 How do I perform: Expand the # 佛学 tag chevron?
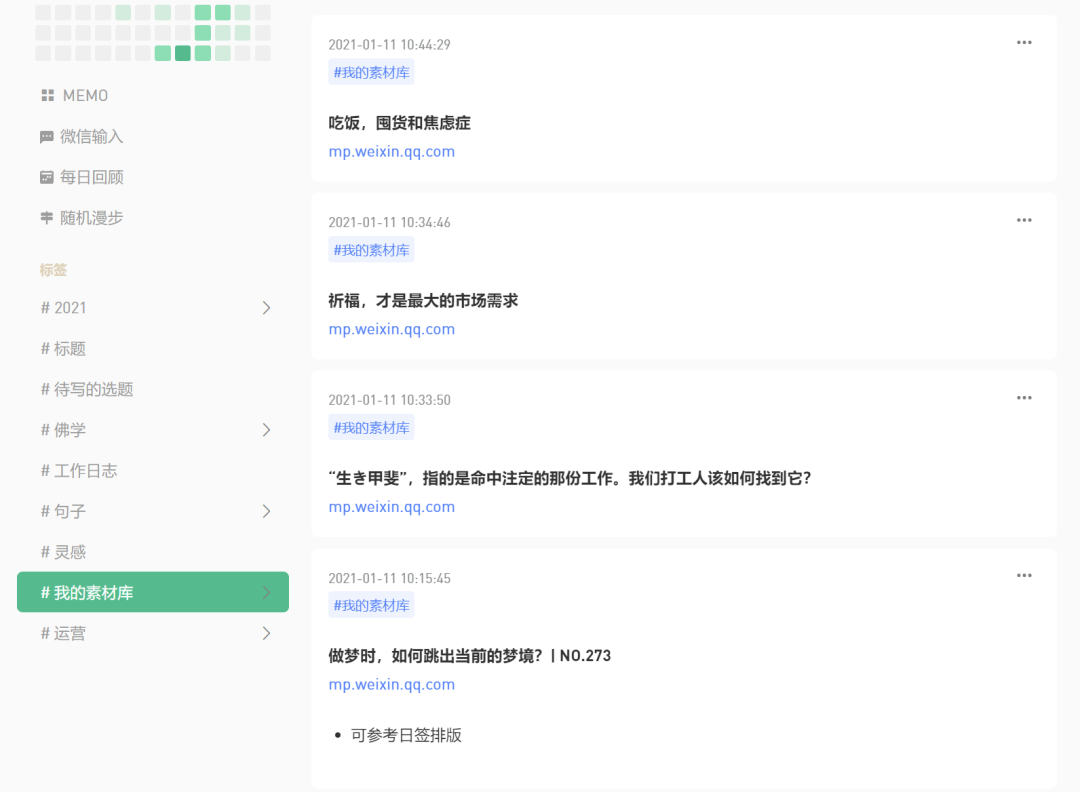pyautogui.click(x=267, y=430)
